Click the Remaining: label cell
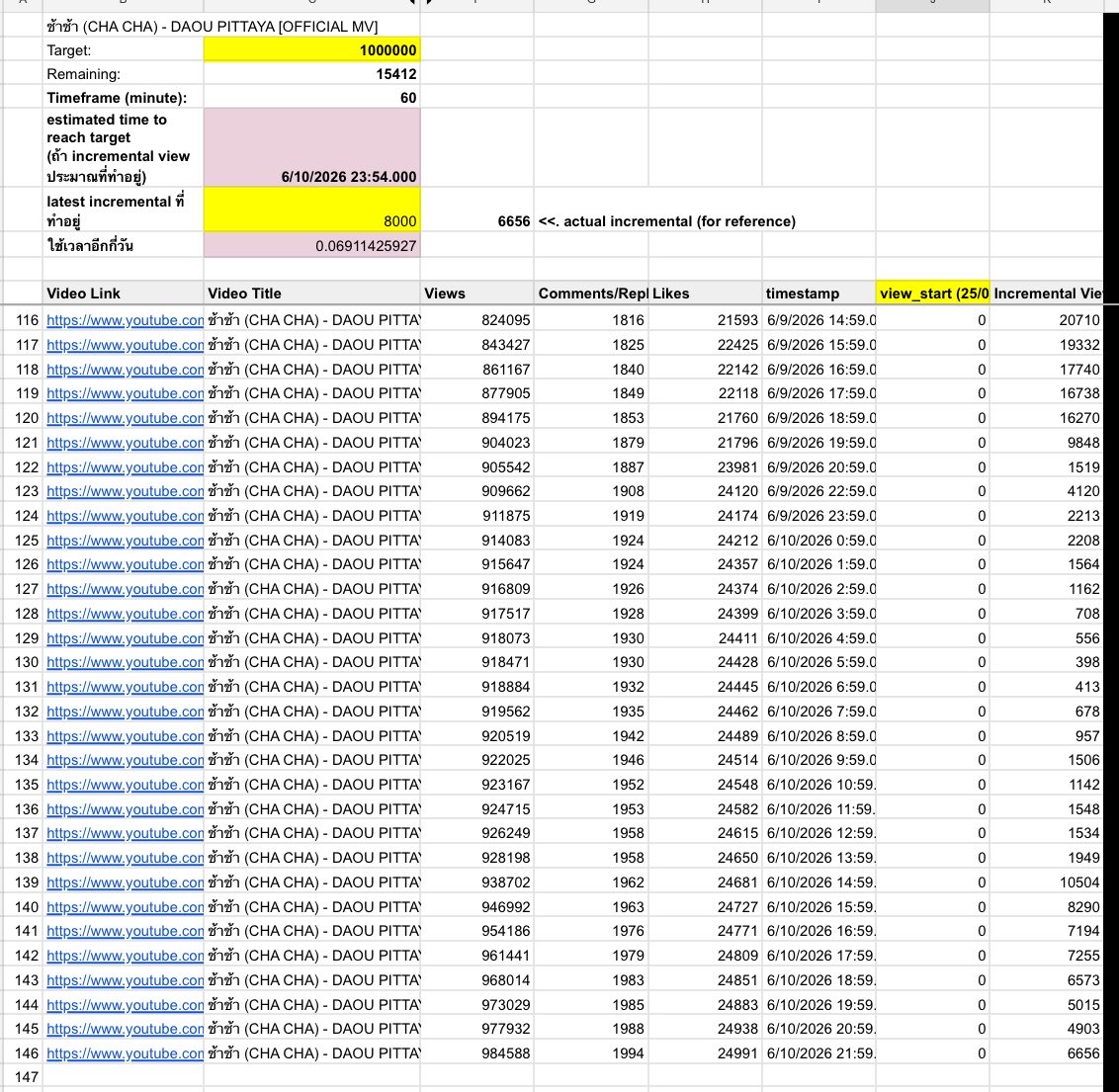Screen dimensions: 1119x1092 tap(123, 74)
